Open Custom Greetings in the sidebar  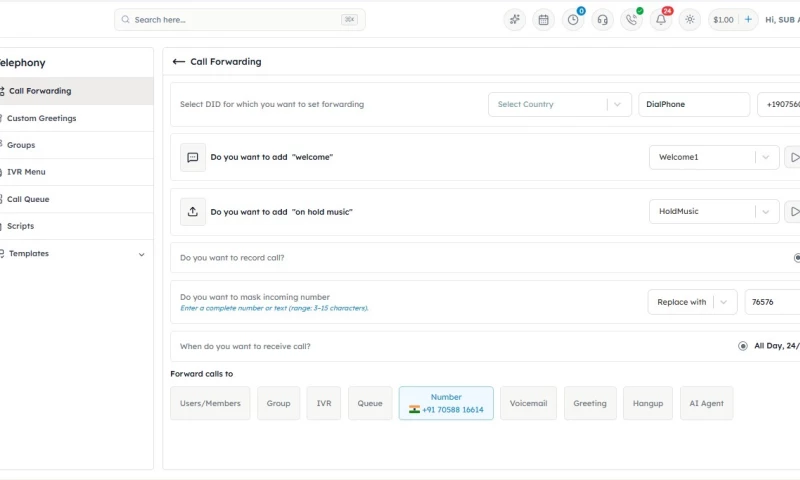76,118
